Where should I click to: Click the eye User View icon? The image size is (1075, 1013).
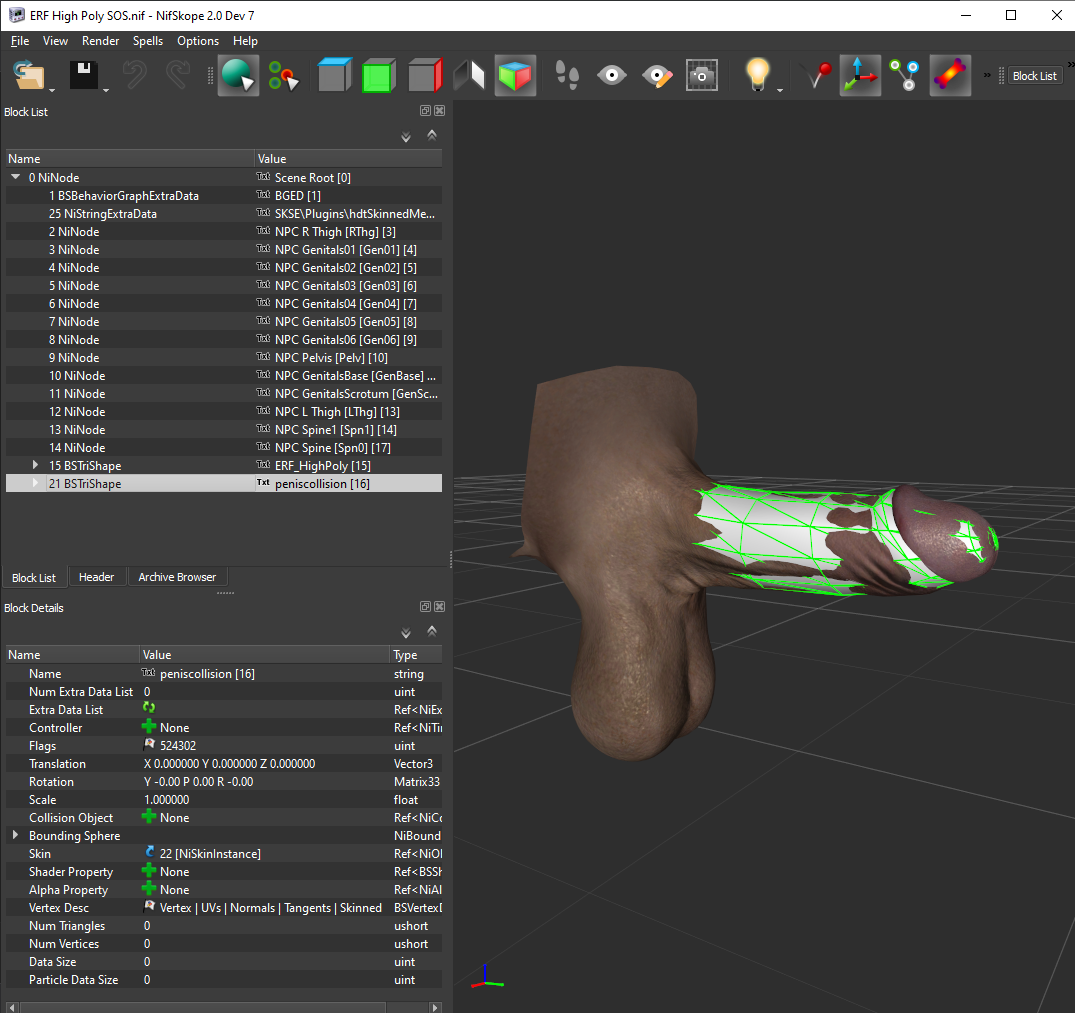pos(612,75)
